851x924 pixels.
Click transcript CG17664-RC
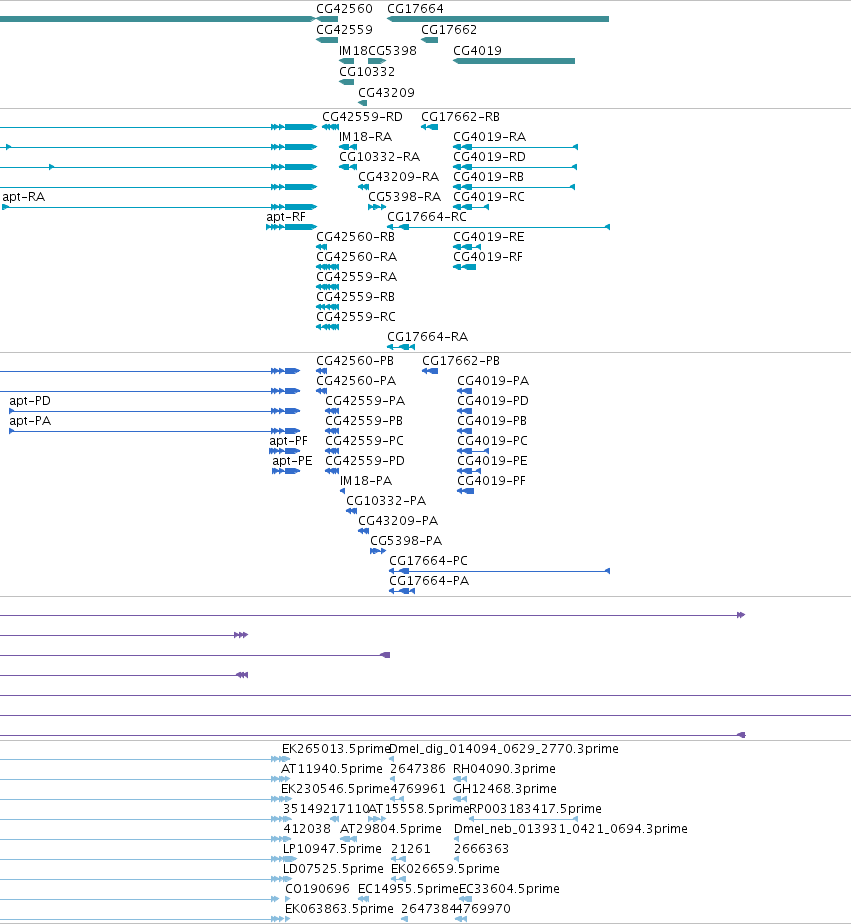pyautogui.click(x=427, y=217)
